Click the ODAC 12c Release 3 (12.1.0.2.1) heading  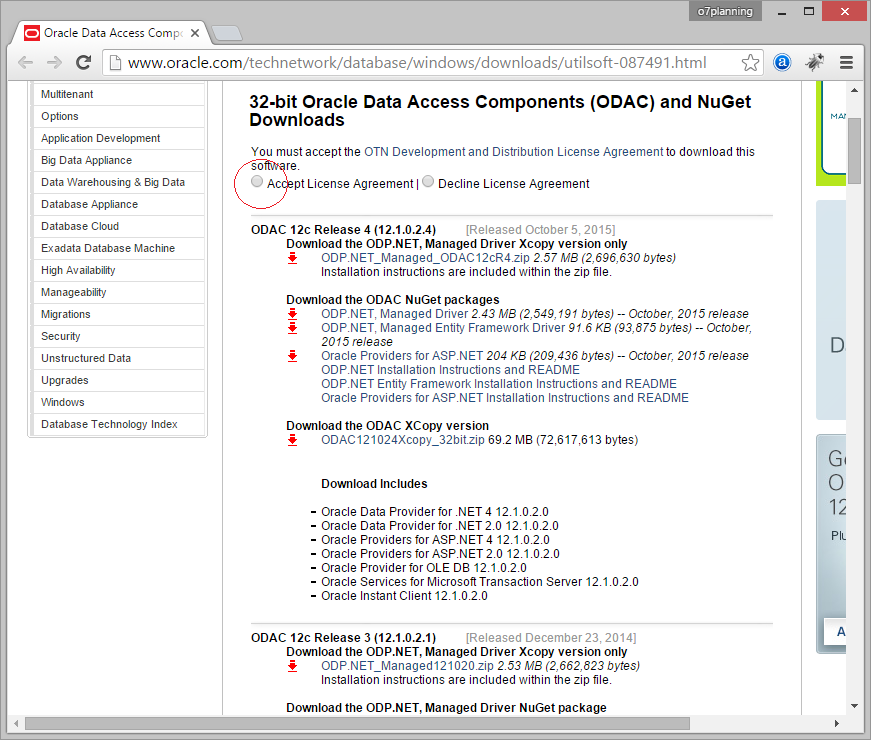point(343,638)
